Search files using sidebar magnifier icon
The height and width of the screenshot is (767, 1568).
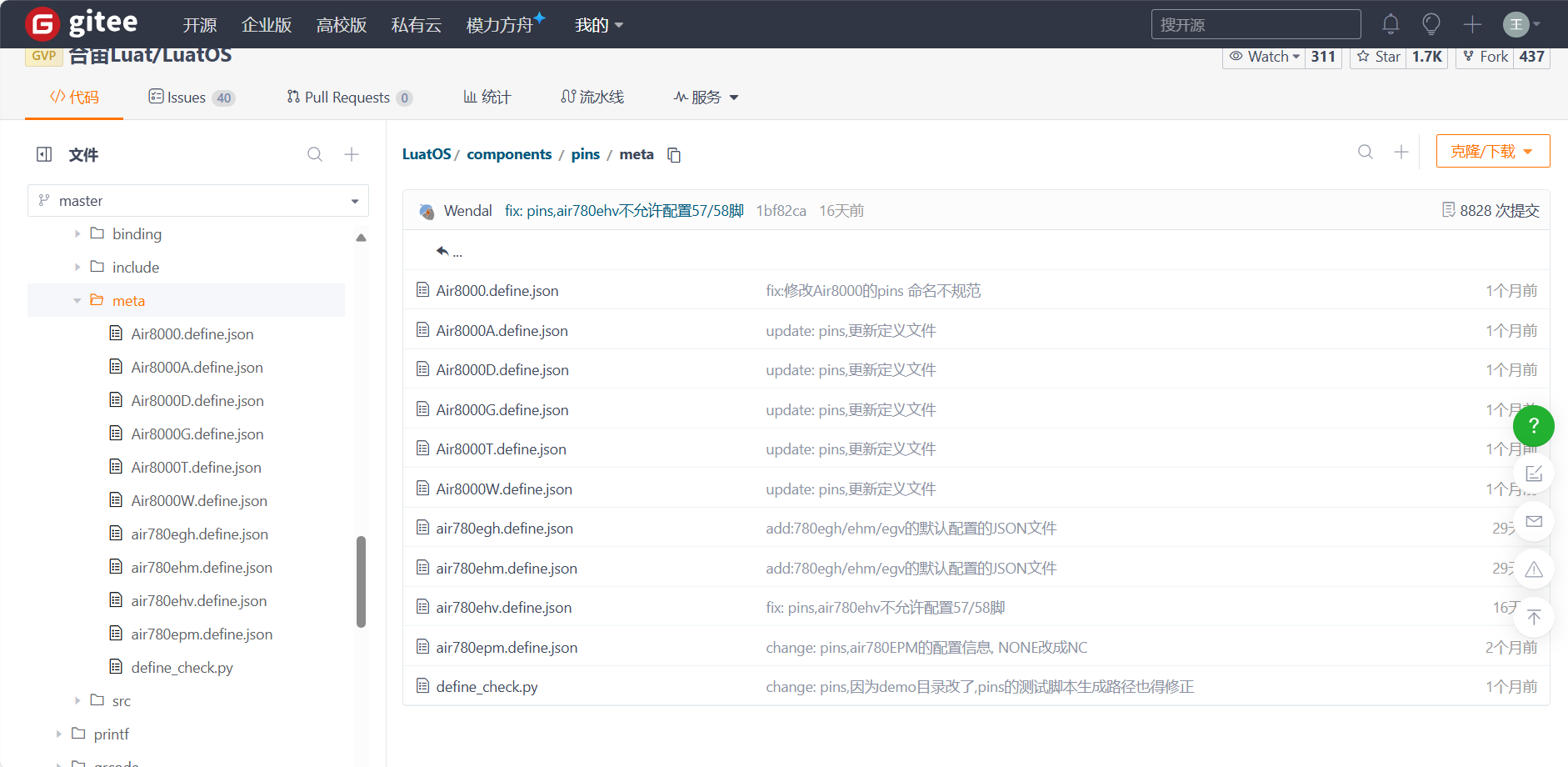[x=315, y=154]
